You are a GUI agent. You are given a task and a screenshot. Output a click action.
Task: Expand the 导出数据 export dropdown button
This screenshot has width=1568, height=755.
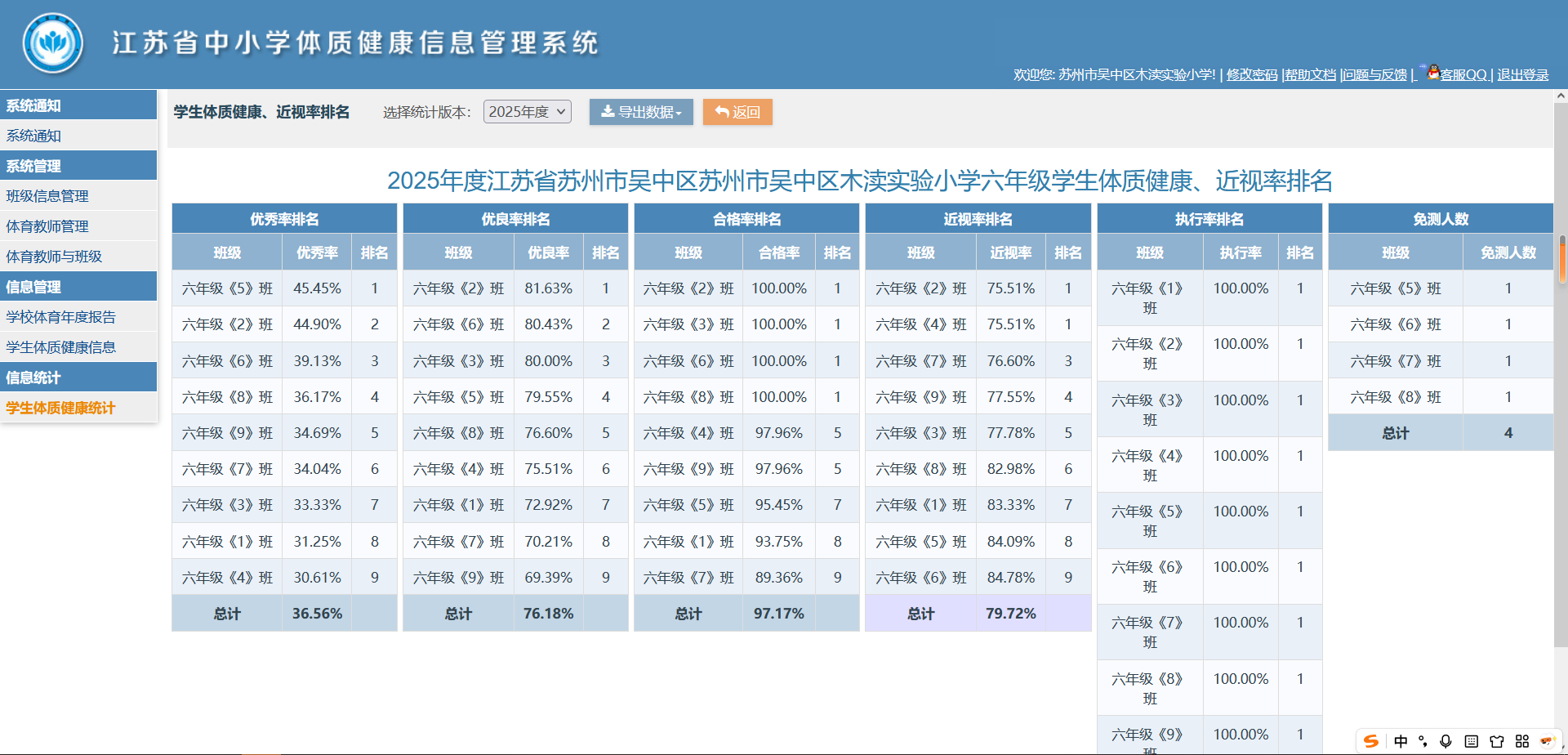click(641, 112)
